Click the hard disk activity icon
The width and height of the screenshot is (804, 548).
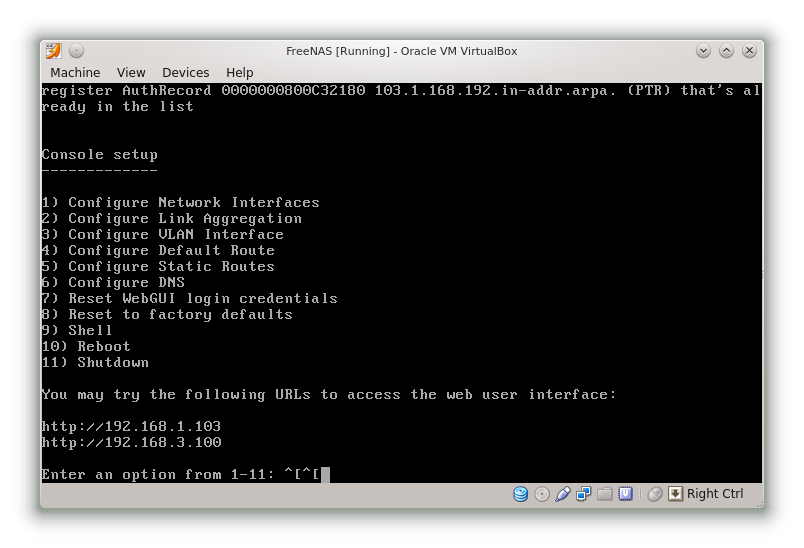(x=520, y=494)
